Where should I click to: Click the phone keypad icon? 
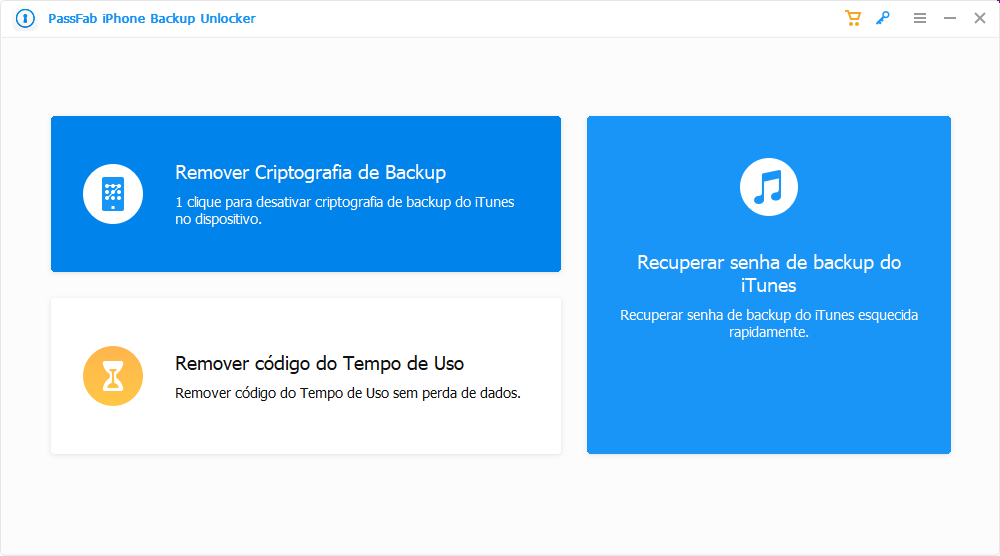point(113,194)
